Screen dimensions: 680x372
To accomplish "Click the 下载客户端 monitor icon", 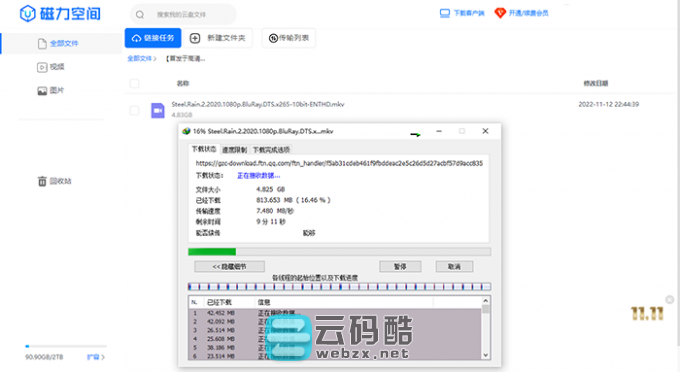I will [445, 13].
